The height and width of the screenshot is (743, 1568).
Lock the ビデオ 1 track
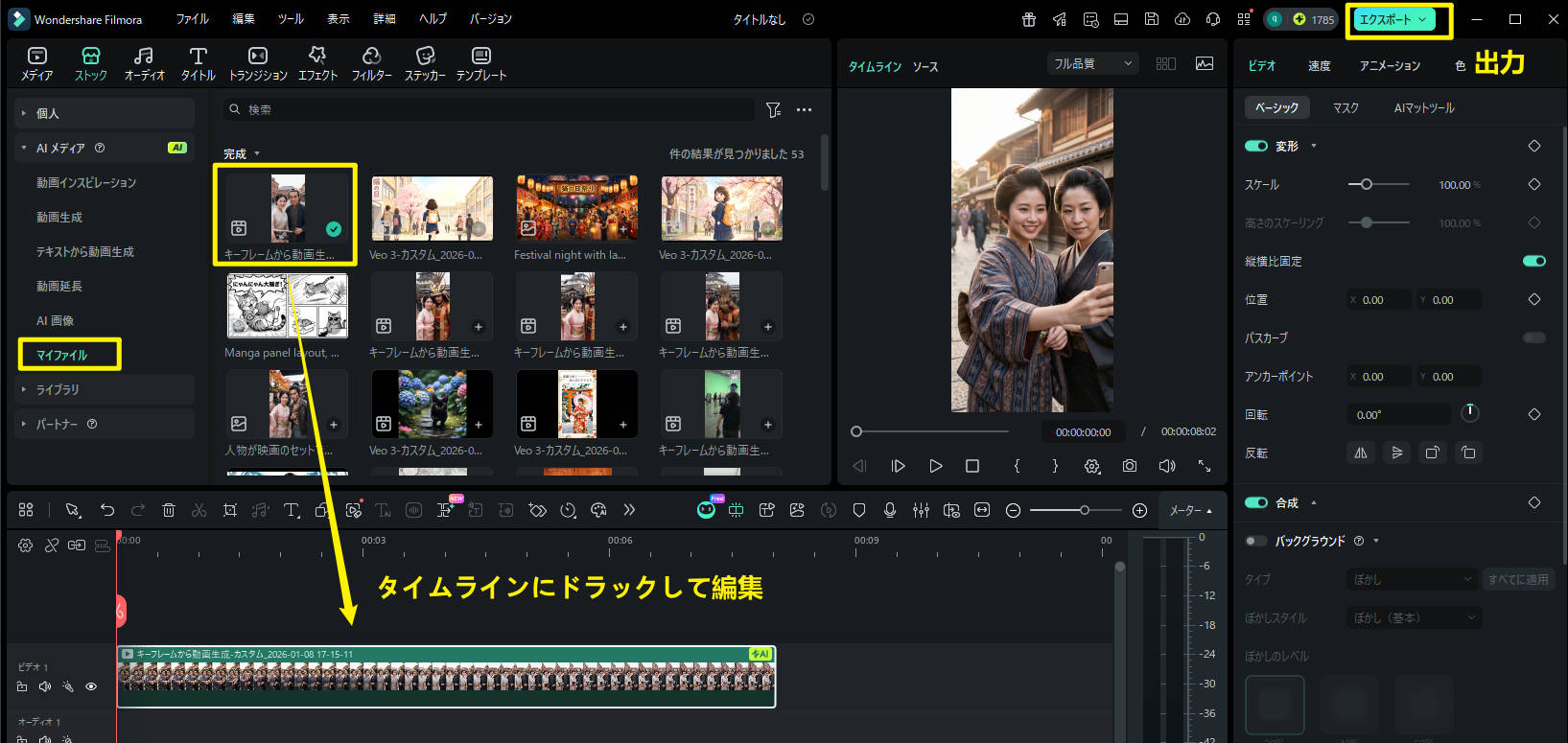point(22,686)
